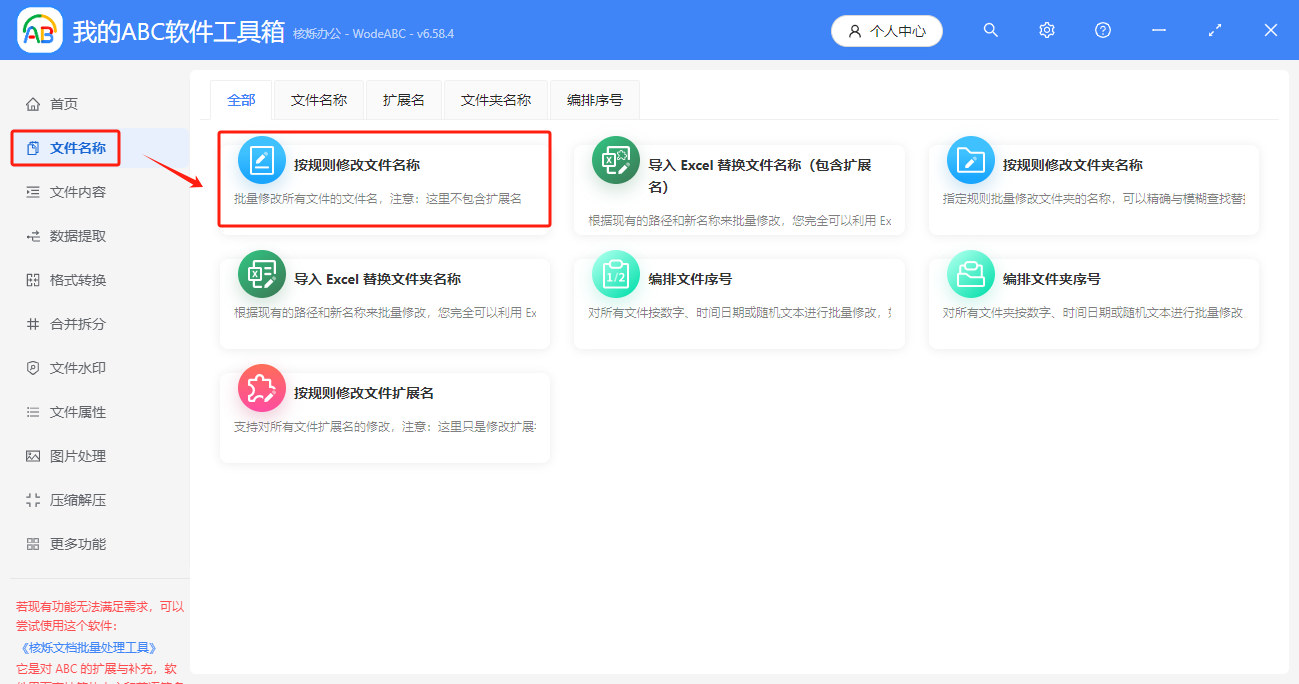
Task: Switch to the 扩展名 tab
Action: point(404,100)
